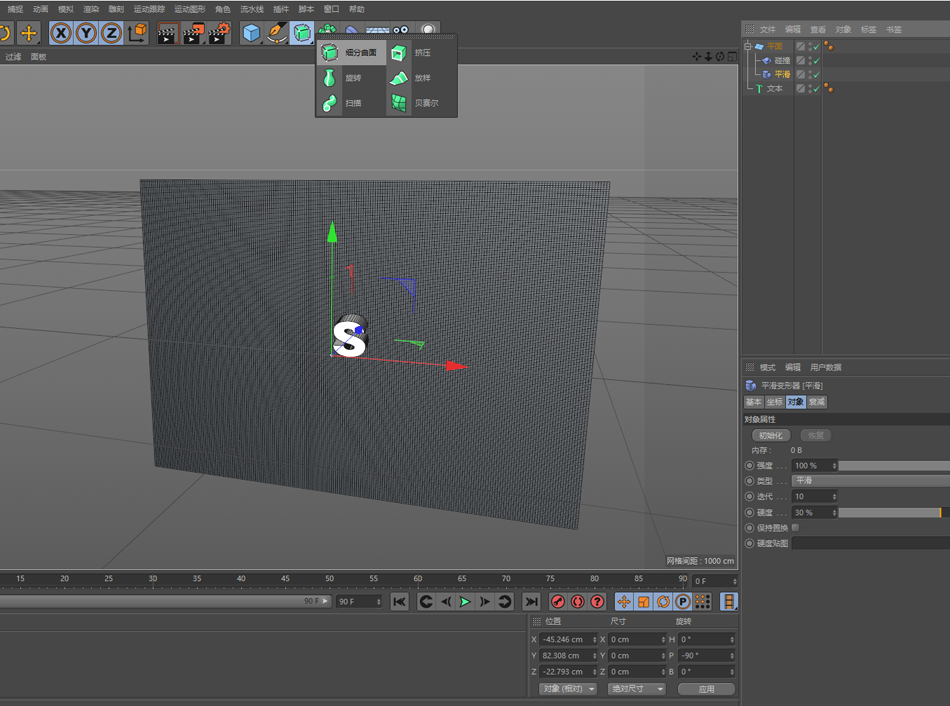Open the 帮助 menu
This screenshot has width=950, height=706.
click(356, 9)
